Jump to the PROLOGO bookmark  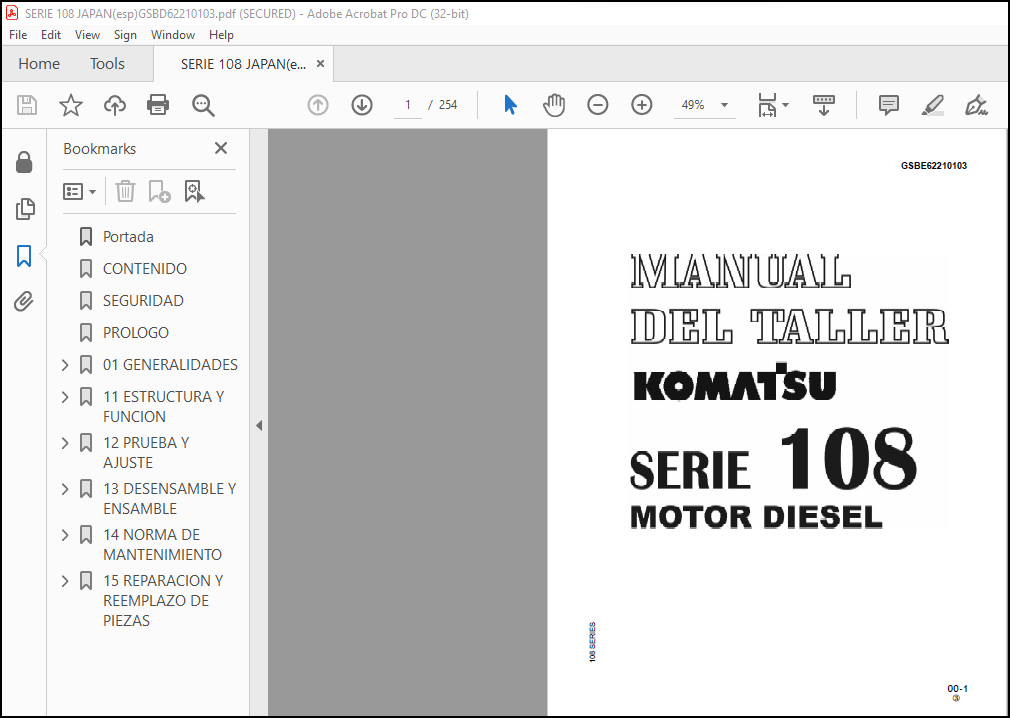click(136, 333)
